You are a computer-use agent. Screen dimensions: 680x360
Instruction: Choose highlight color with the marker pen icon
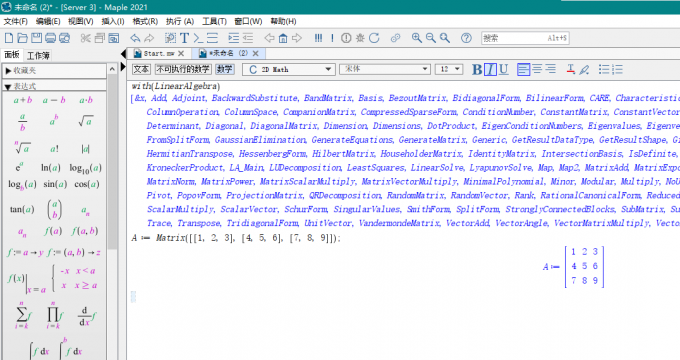584,69
